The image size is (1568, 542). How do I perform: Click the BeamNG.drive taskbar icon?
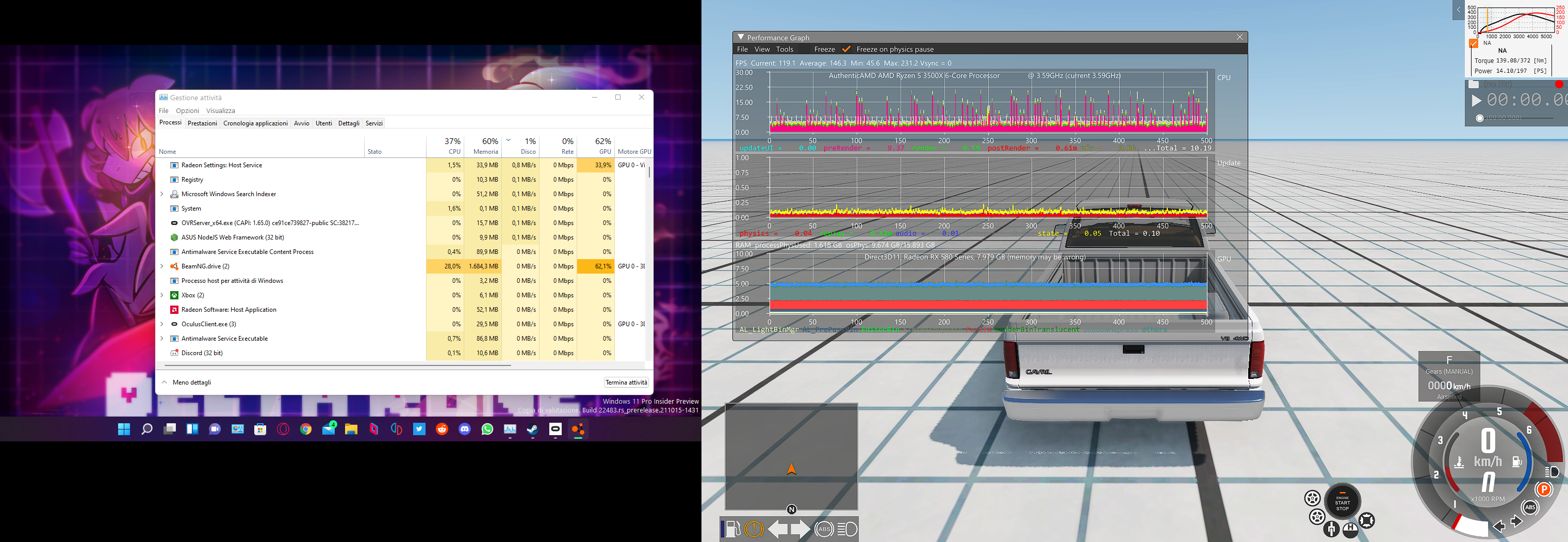coord(578,429)
